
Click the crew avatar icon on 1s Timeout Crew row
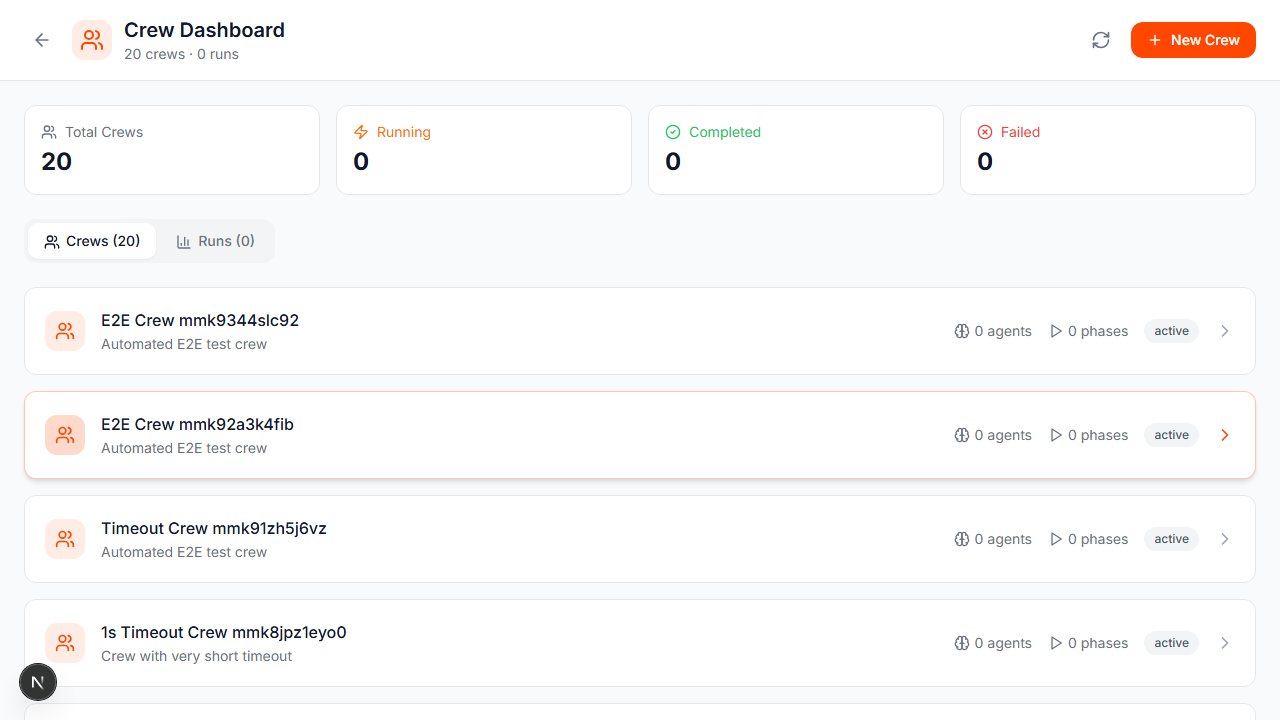[64, 643]
